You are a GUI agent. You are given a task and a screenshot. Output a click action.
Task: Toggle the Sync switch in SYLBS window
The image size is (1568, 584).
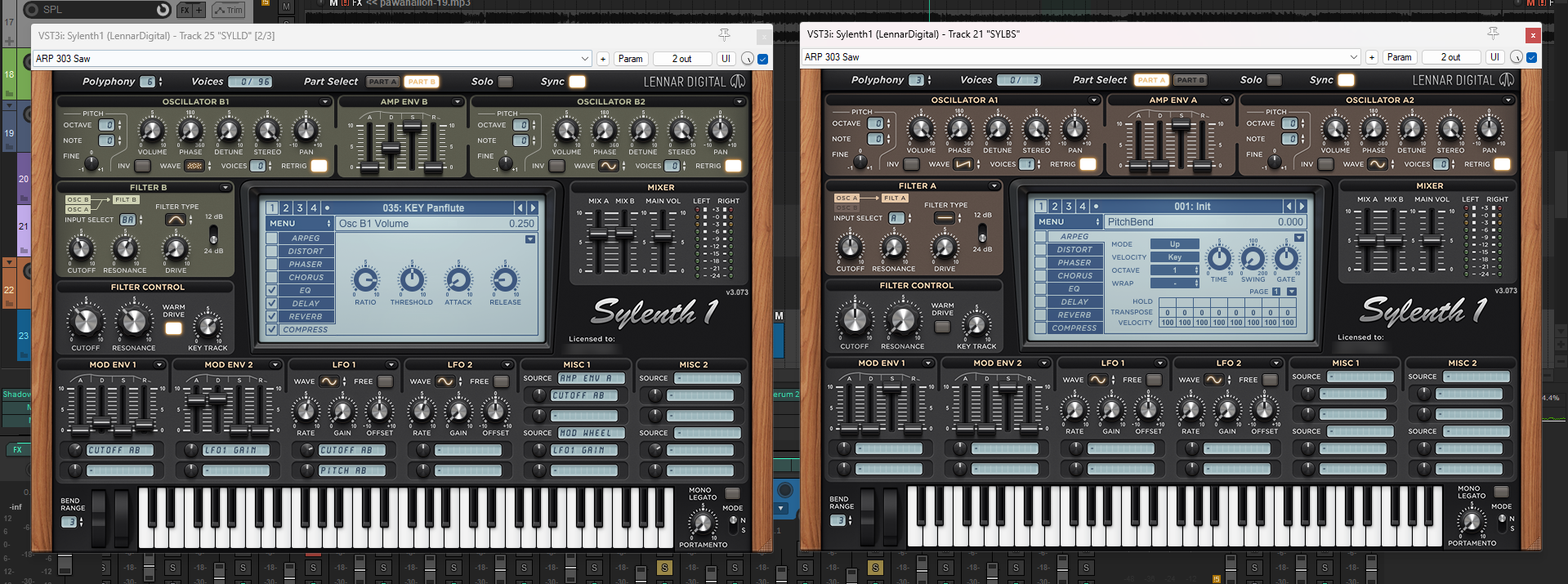point(1346,80)
